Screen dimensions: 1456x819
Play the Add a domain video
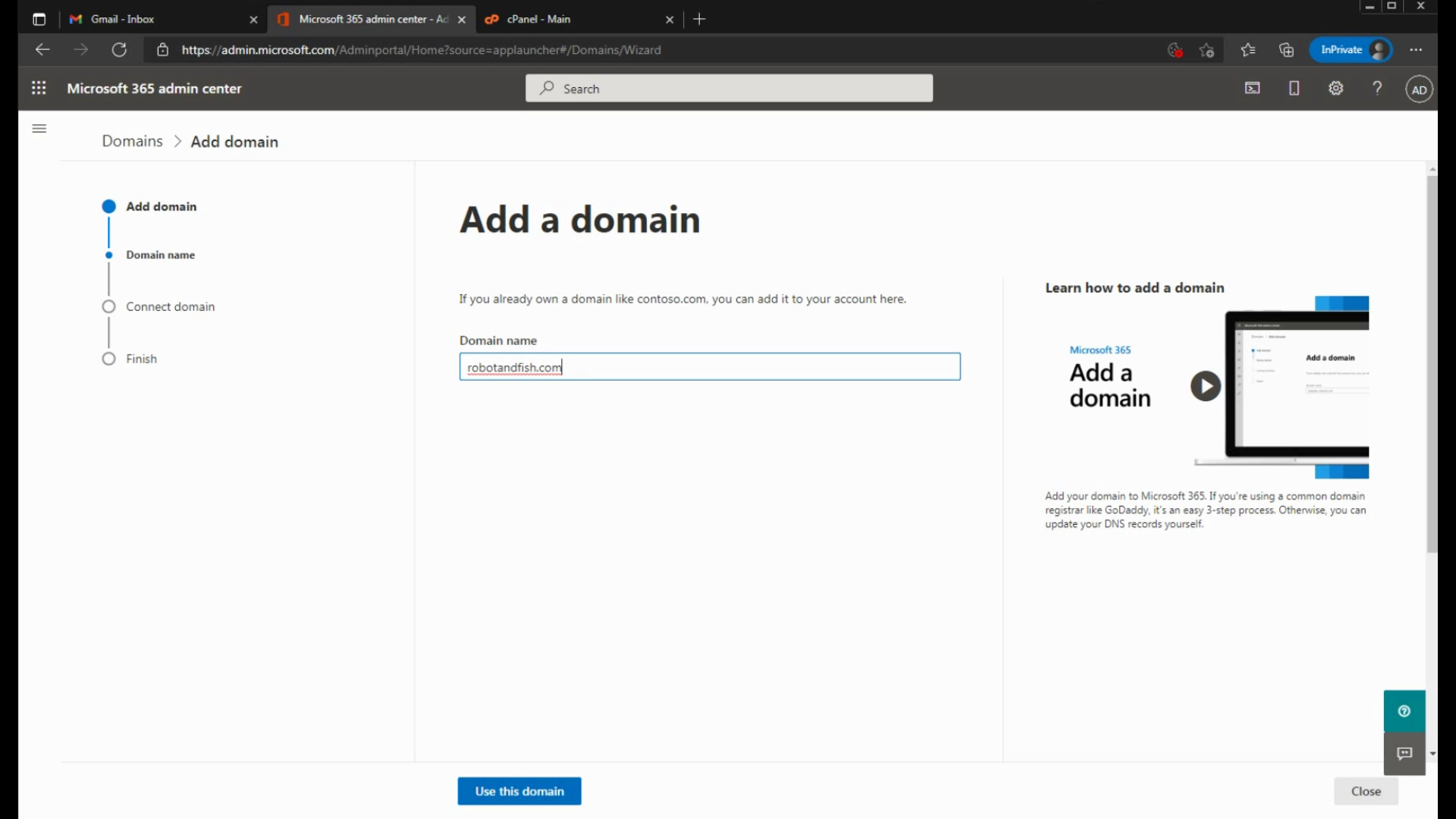[1205, 386]
